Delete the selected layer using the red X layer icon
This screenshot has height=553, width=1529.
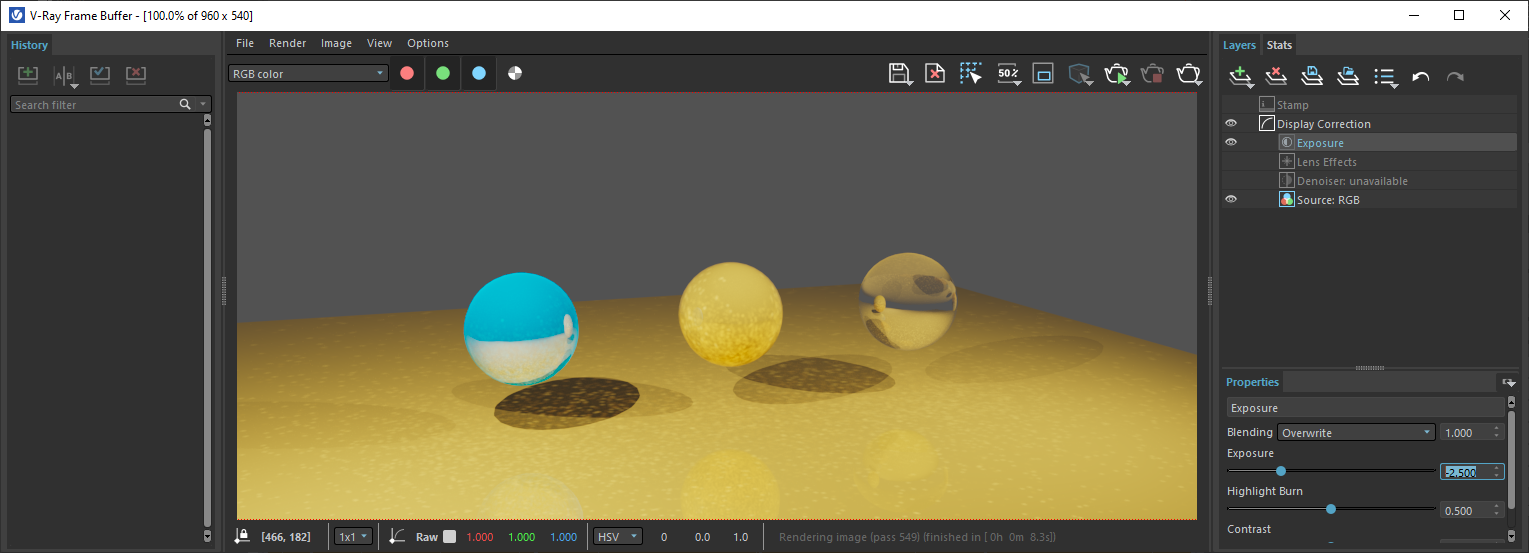(1276, 76)
